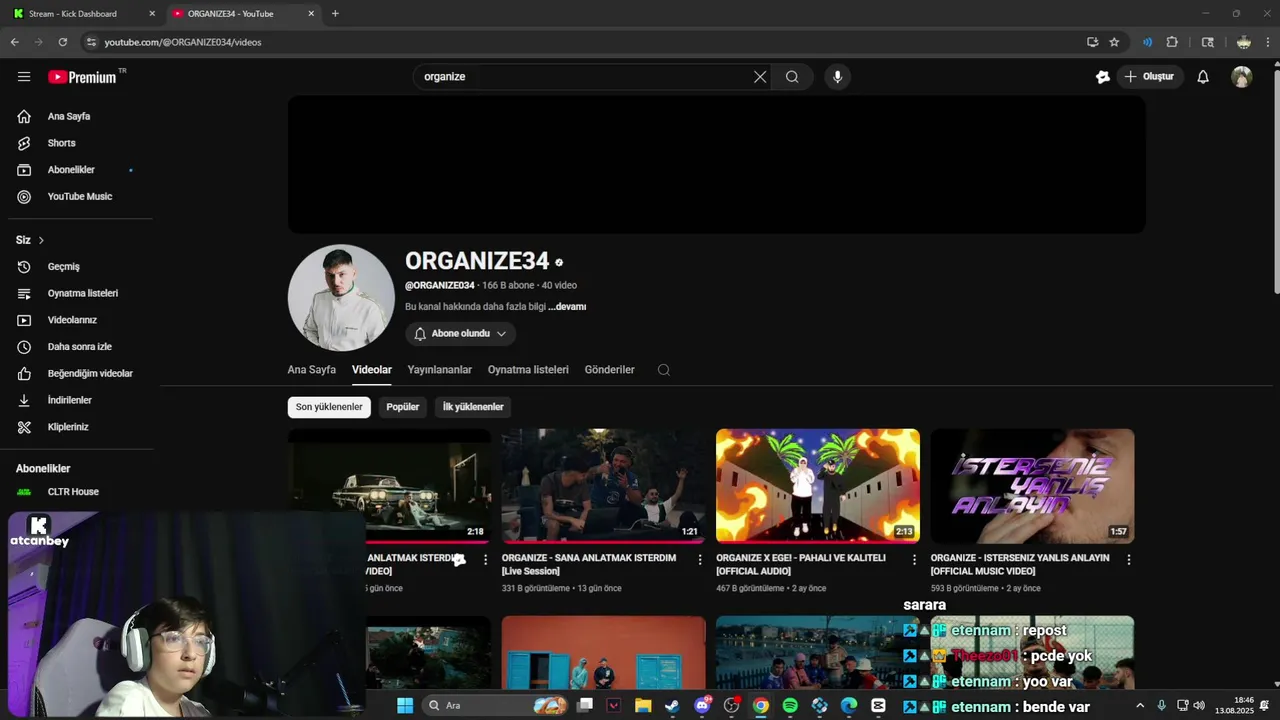Open the Gönderiler tab
1280x720 pixels.
point(610,370)
